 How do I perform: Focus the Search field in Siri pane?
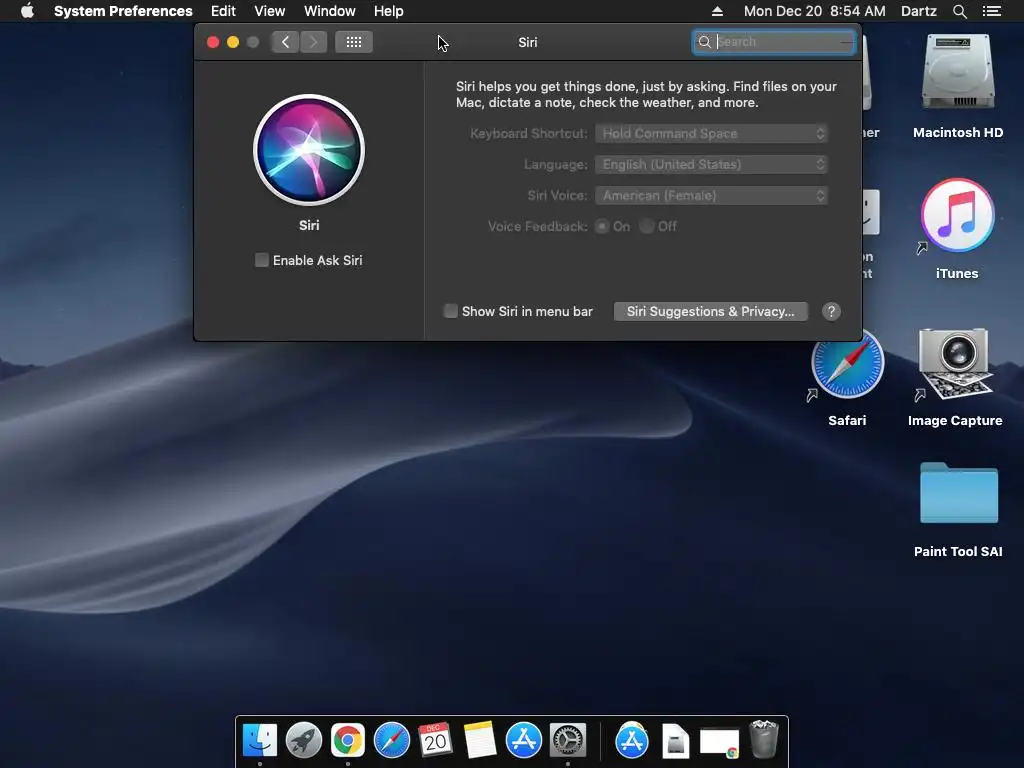(x=773, y=42)
